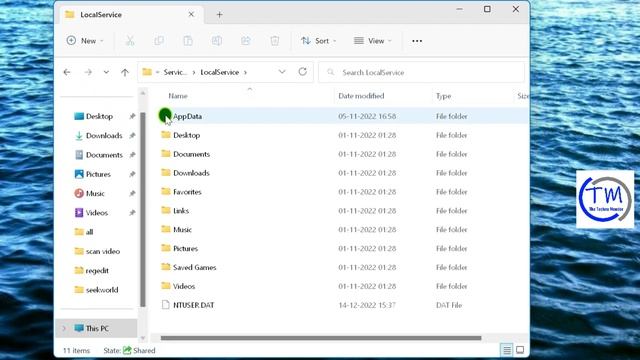The width and height of the screenshot is (640, 360).
Task: Click the 11 items status text
Action: point(76,350)
